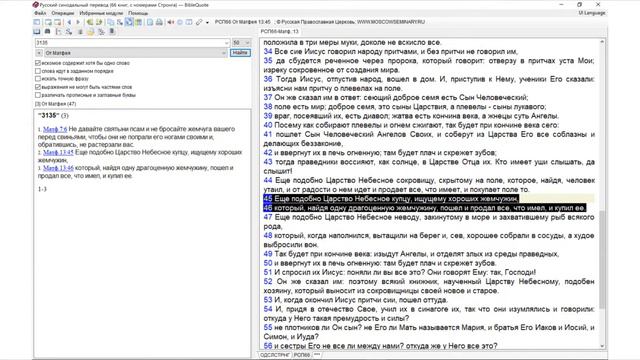The height and width of the screenshot is (360, 640).
Task: Open the 'От Матфея' book range dropdown
Action: (223, 53)
